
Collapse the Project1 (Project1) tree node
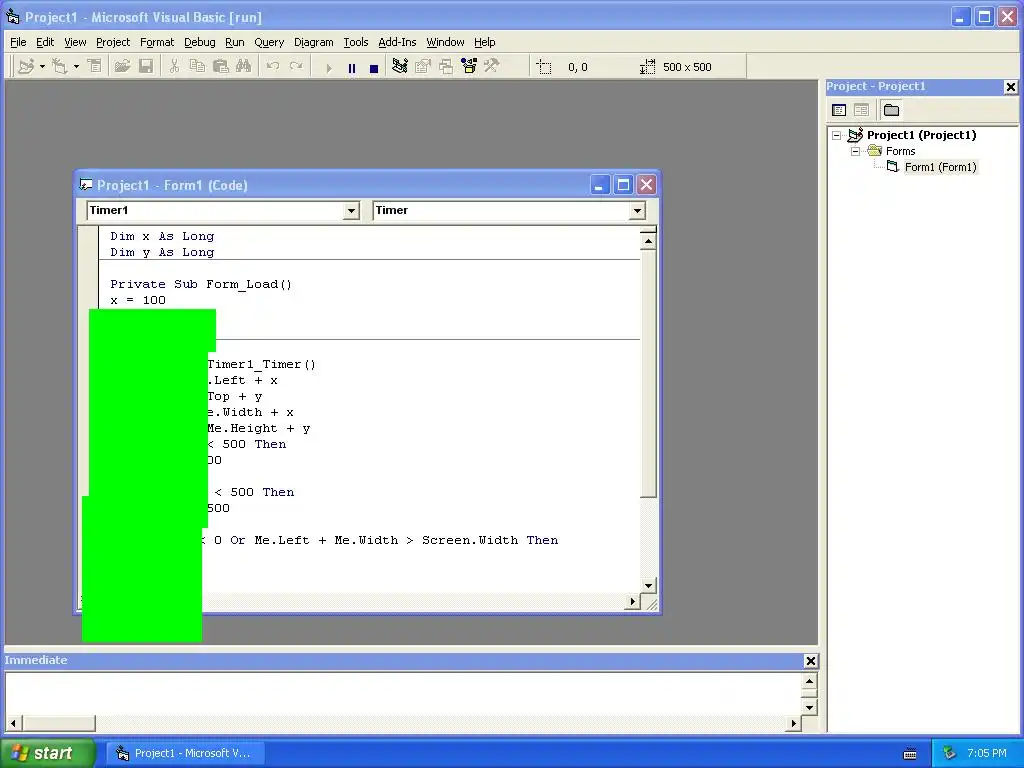pyautogui.click(x=837, y=135)
